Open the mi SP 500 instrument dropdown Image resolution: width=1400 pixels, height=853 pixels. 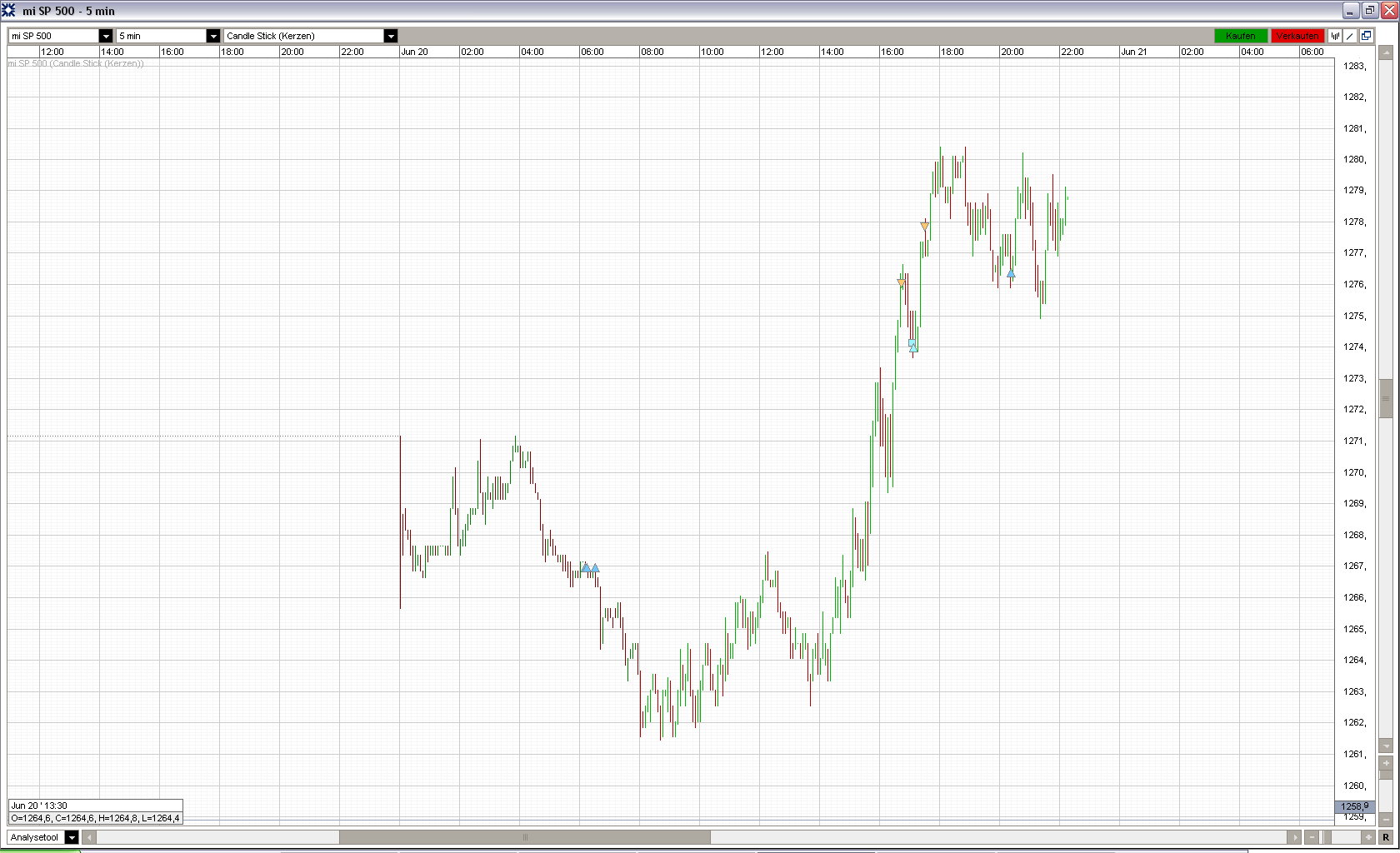point(60,36)
